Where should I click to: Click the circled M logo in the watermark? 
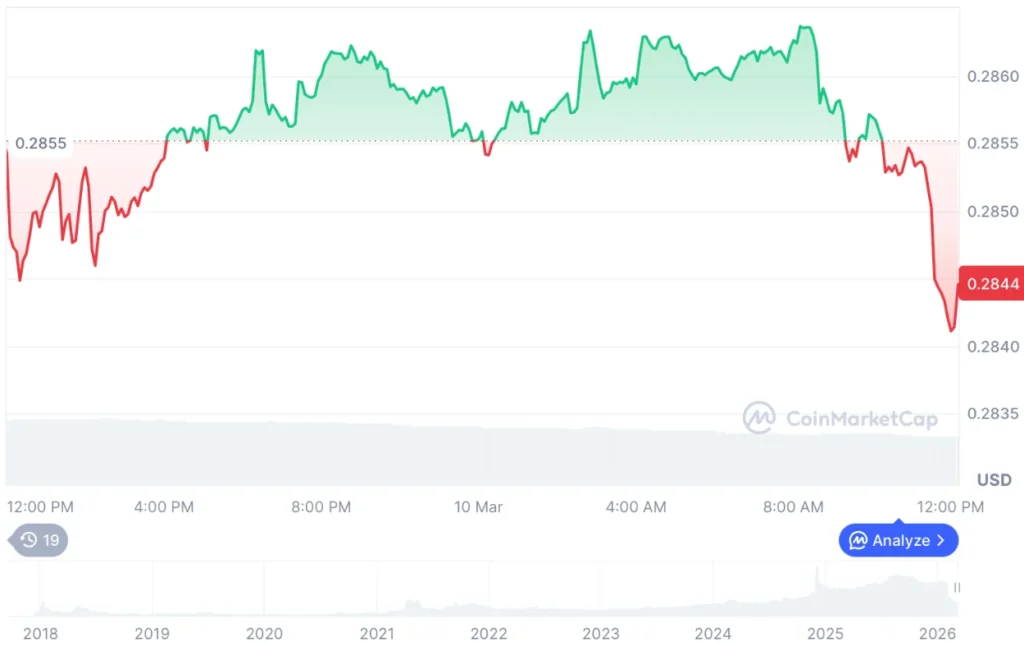(760, 419)
